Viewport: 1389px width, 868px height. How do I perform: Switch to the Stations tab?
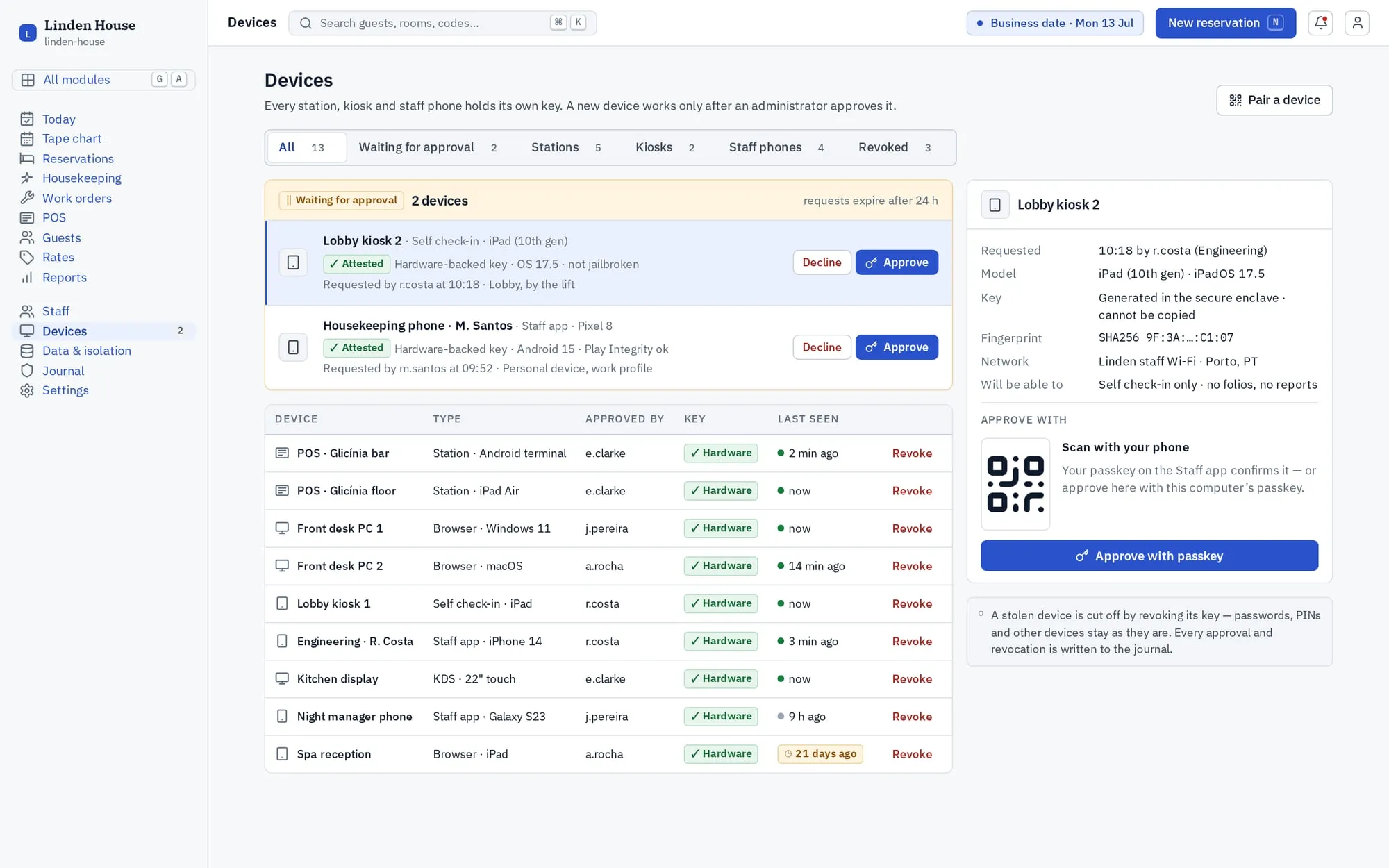pyautogui.click(x=566, y=147)
